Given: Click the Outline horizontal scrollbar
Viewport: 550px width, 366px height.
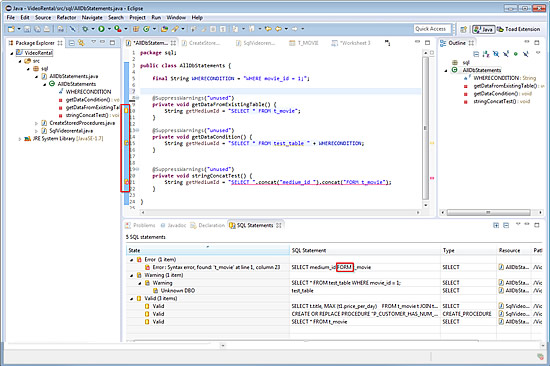Looking at the screenshot, I should point(488,212).
